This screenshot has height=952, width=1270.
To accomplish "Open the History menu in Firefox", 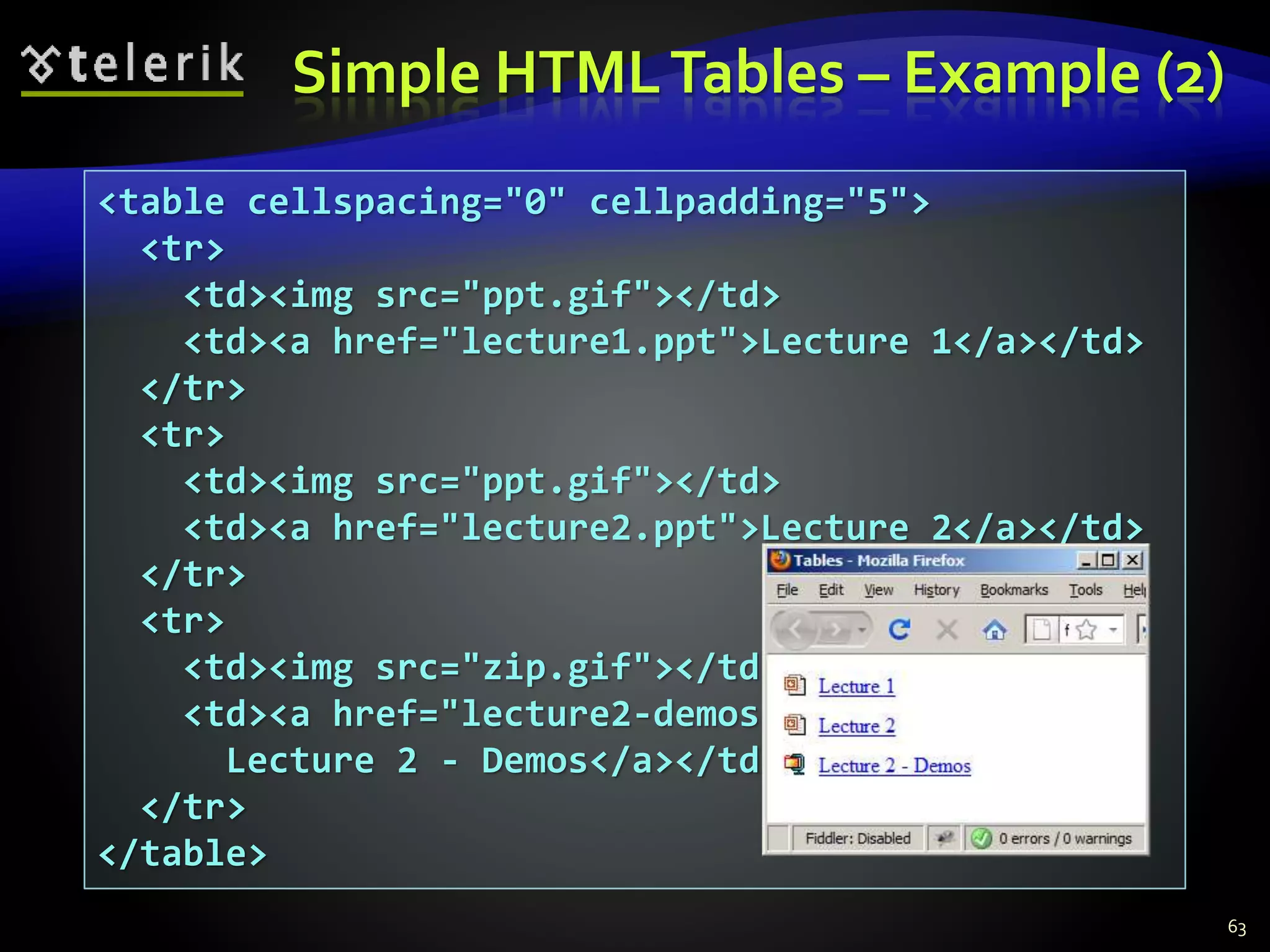I will (x=936, y=589).
